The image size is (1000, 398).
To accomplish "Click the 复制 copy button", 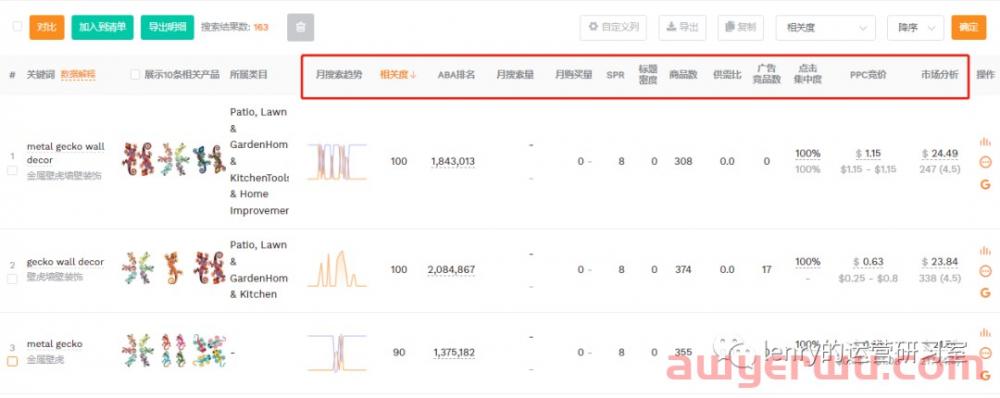I will click(741, 27).
